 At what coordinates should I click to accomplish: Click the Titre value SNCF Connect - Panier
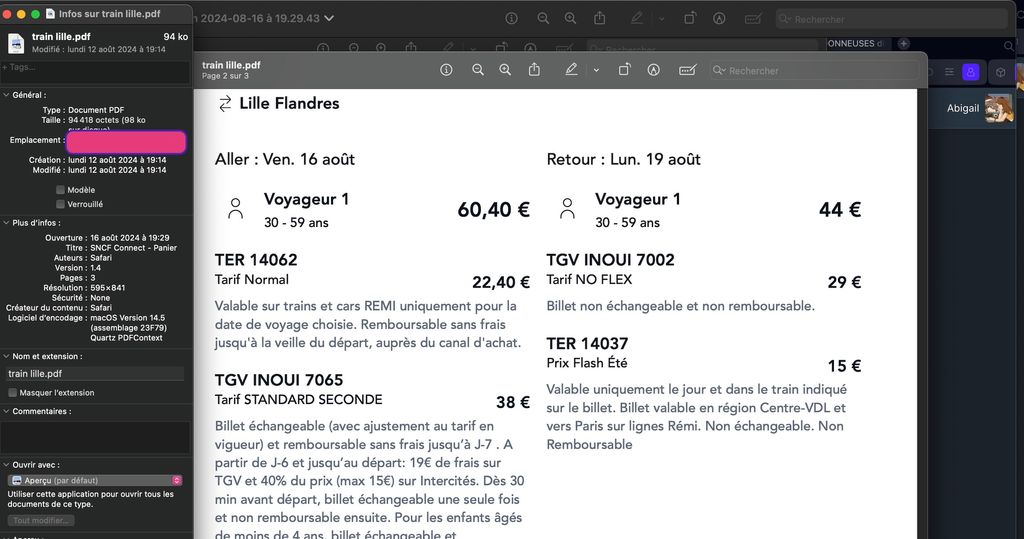131,248
